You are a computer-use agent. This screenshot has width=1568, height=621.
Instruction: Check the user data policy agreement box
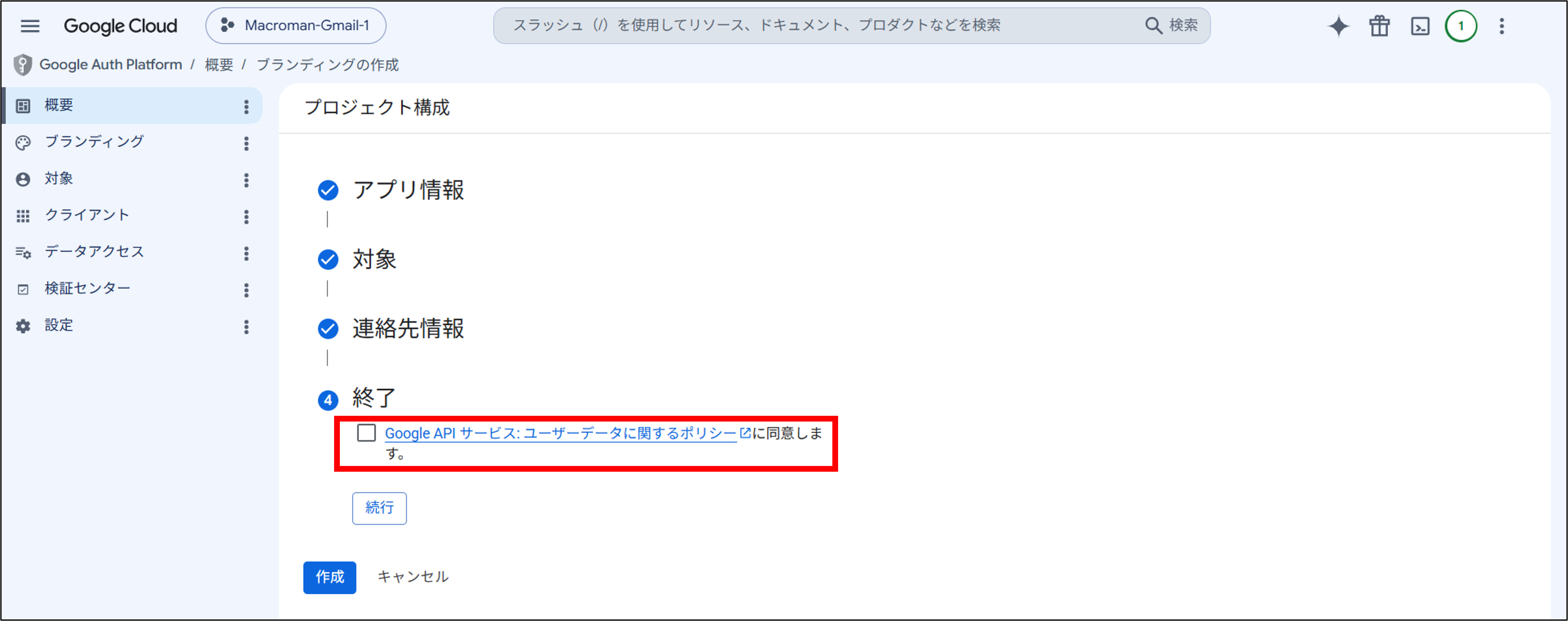[367, 433]
